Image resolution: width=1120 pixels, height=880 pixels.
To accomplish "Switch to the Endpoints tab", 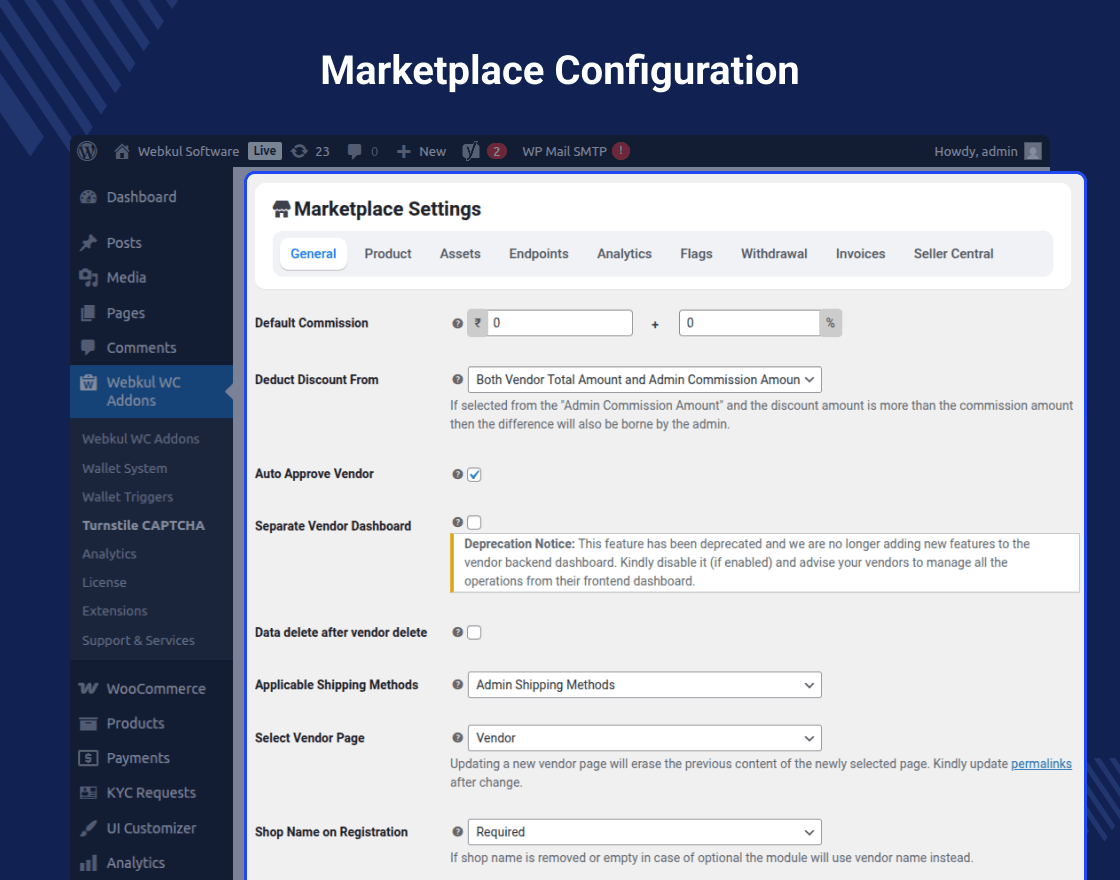I will [x=539, y=254].
